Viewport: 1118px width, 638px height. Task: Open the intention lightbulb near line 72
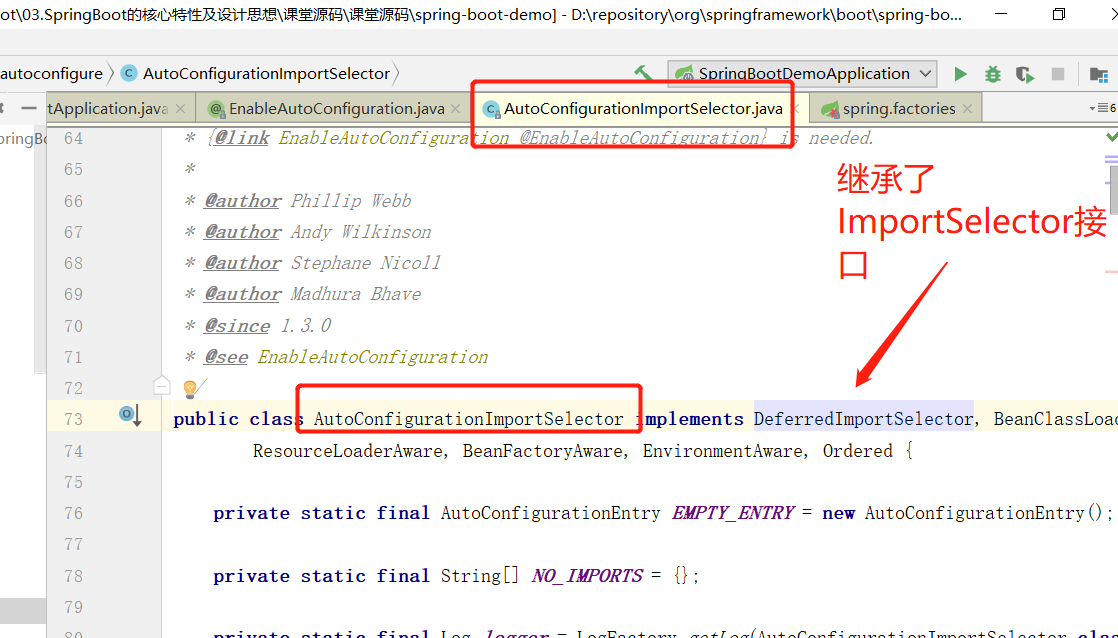[x=189, y=387]
